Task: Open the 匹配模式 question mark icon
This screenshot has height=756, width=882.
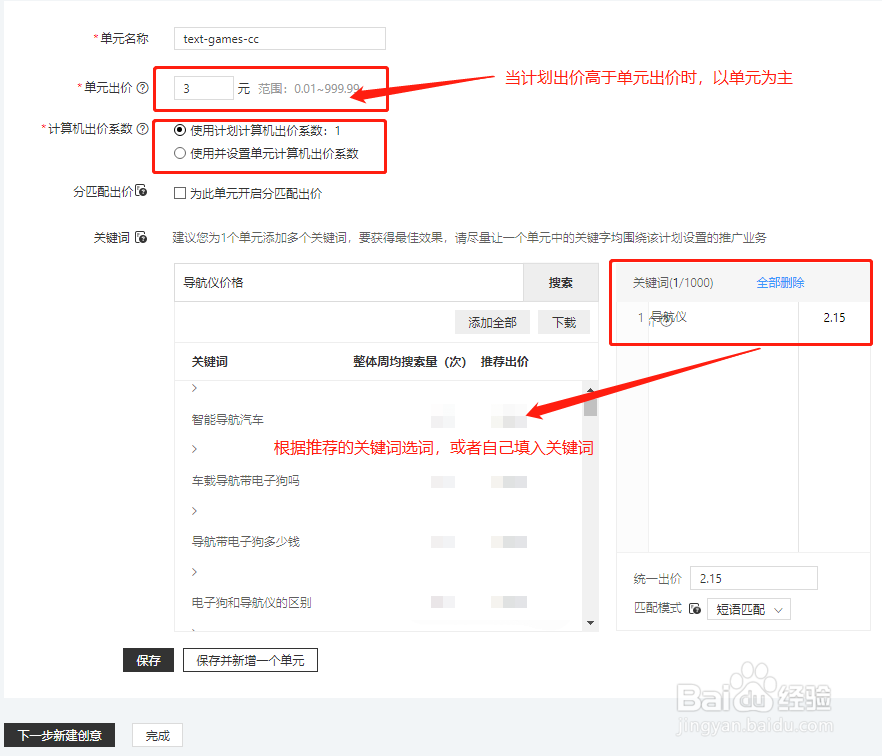Action: pyautogui.click(x=697, y=609)
